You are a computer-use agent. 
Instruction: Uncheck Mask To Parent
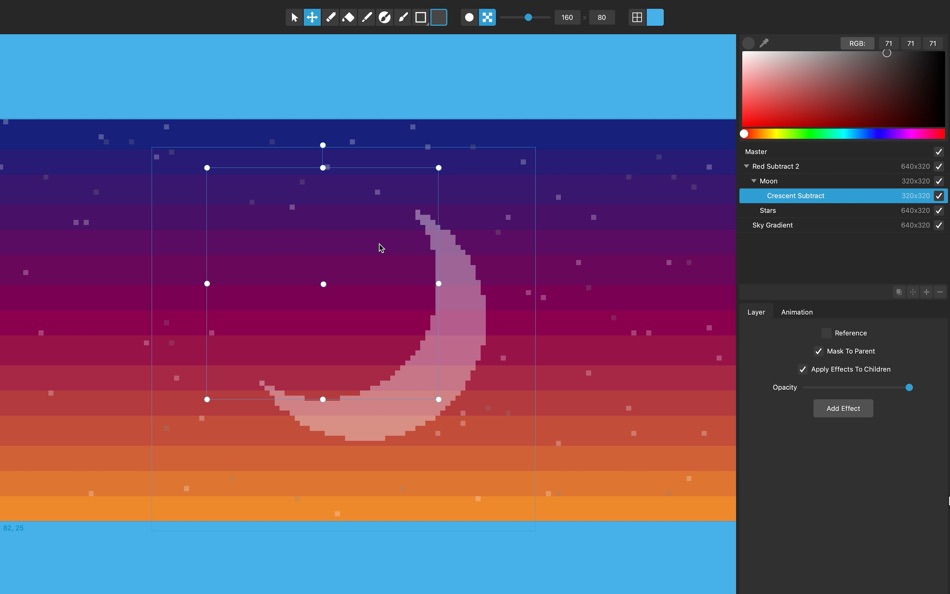821,351
